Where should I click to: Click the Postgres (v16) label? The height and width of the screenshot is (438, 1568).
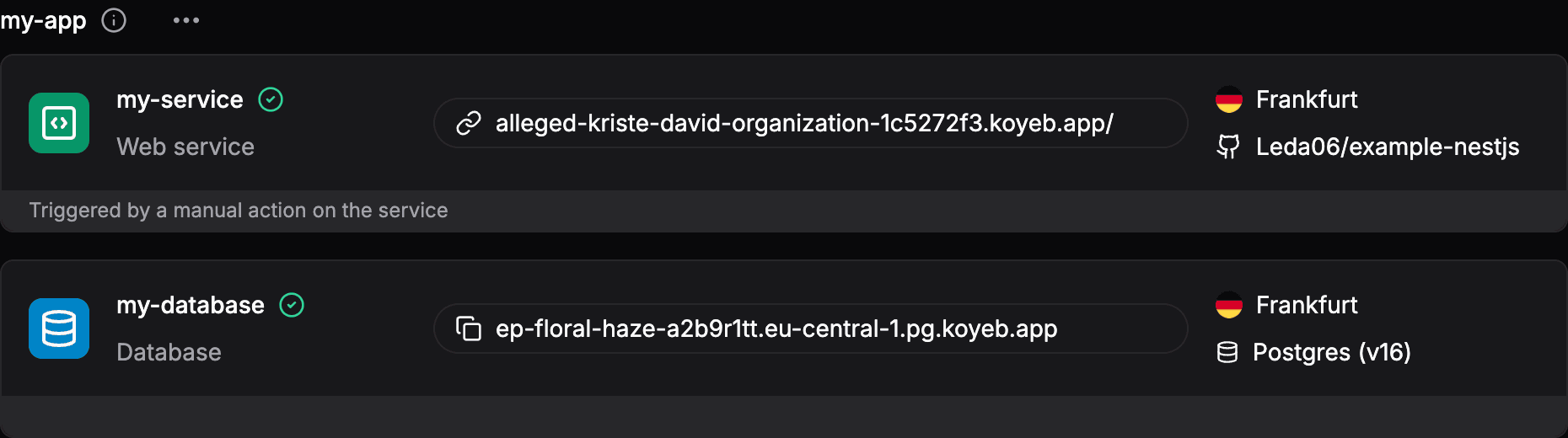1331,352
